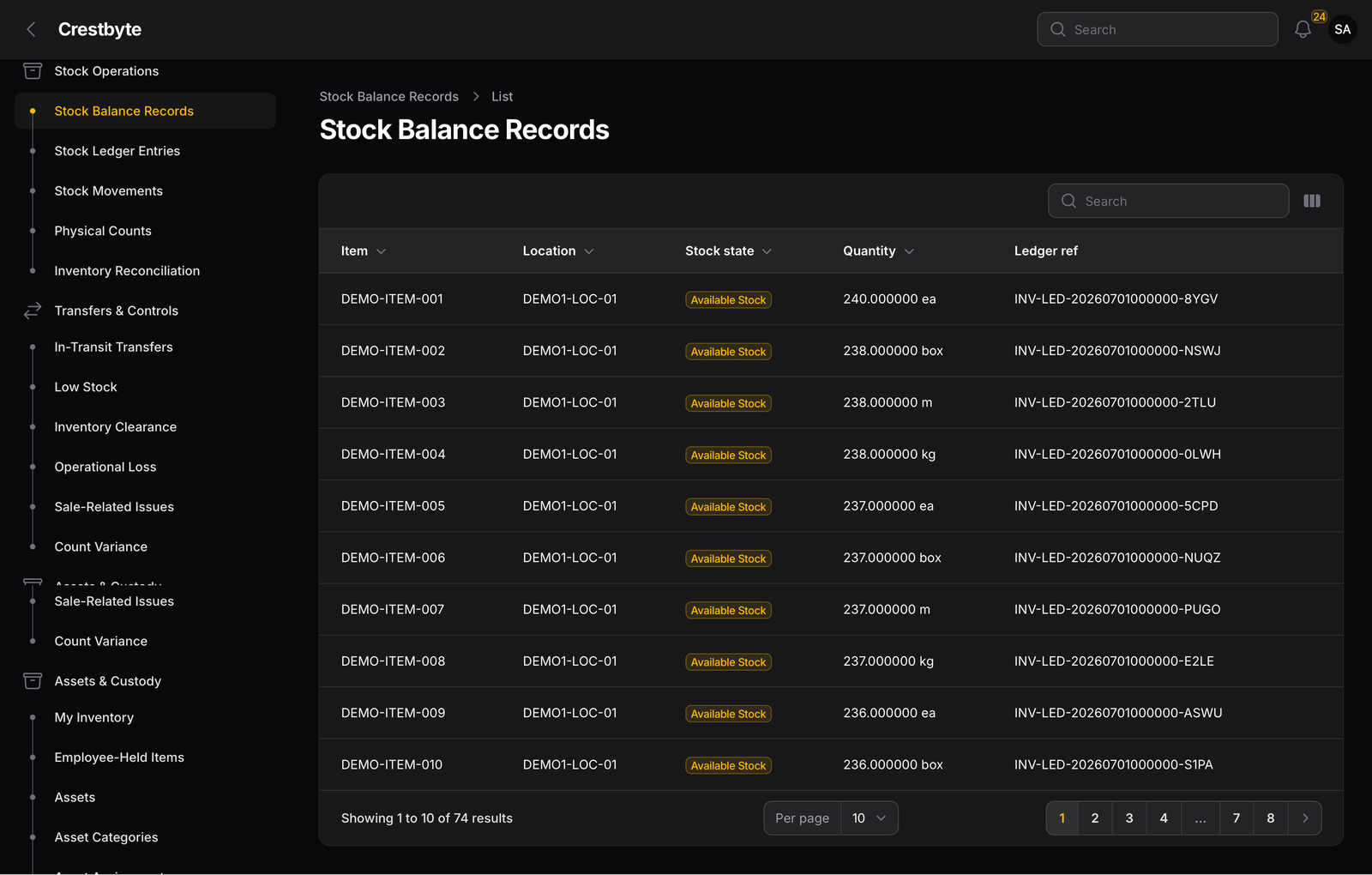Go to page 3
Image resolution: width=1372 pixels, height=875 pixels.
click(1129, 818)
